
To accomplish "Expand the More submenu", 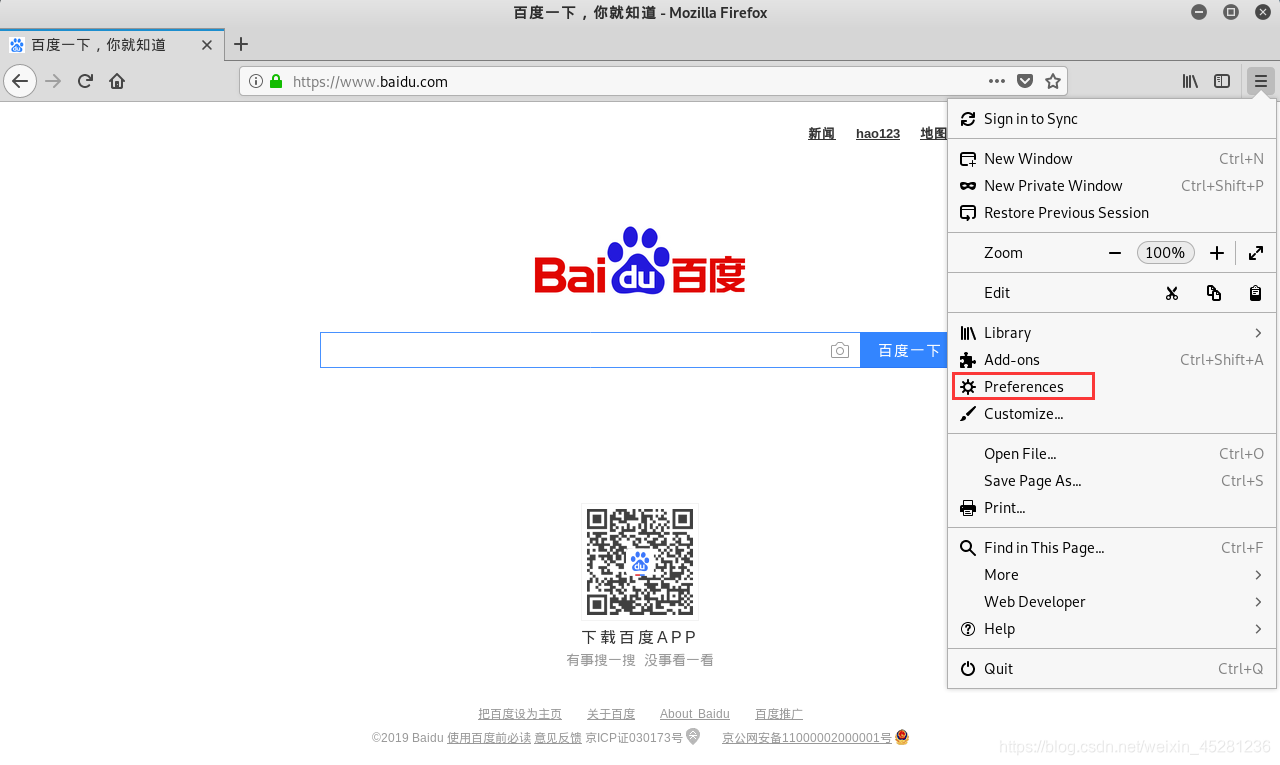I will tap(1112, 575).
